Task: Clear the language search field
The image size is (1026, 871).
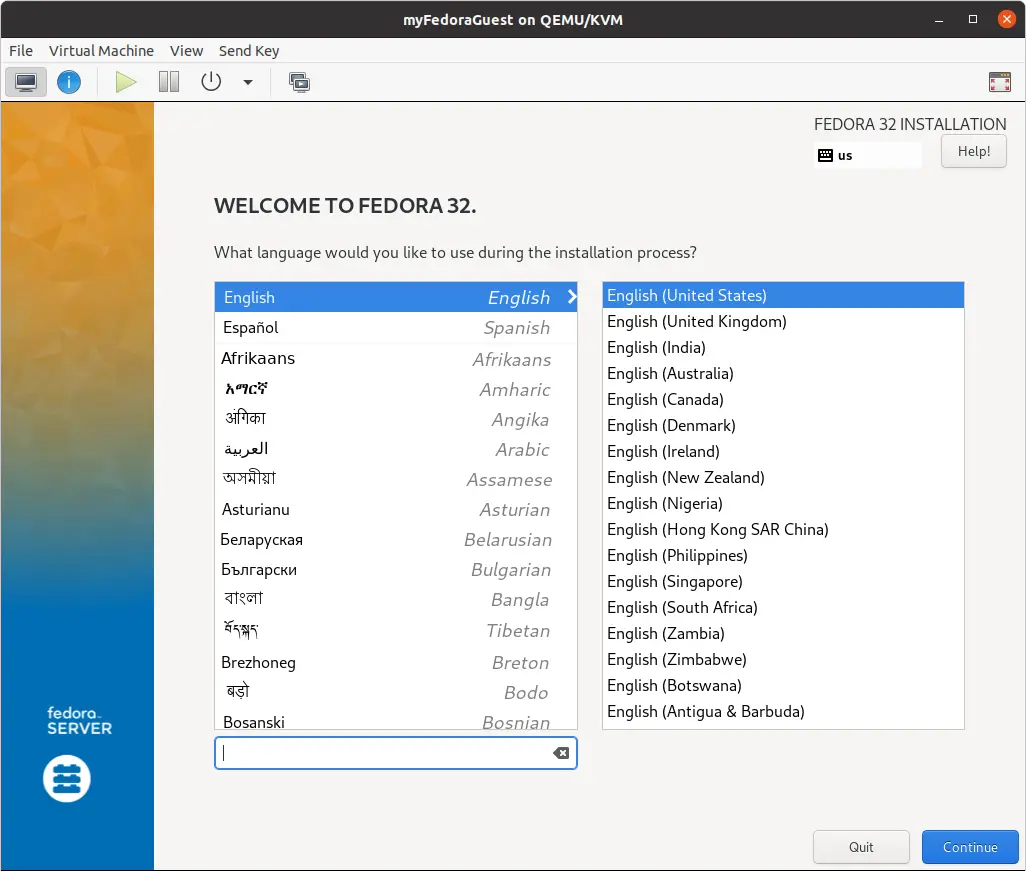Action: tap(561, 753)
